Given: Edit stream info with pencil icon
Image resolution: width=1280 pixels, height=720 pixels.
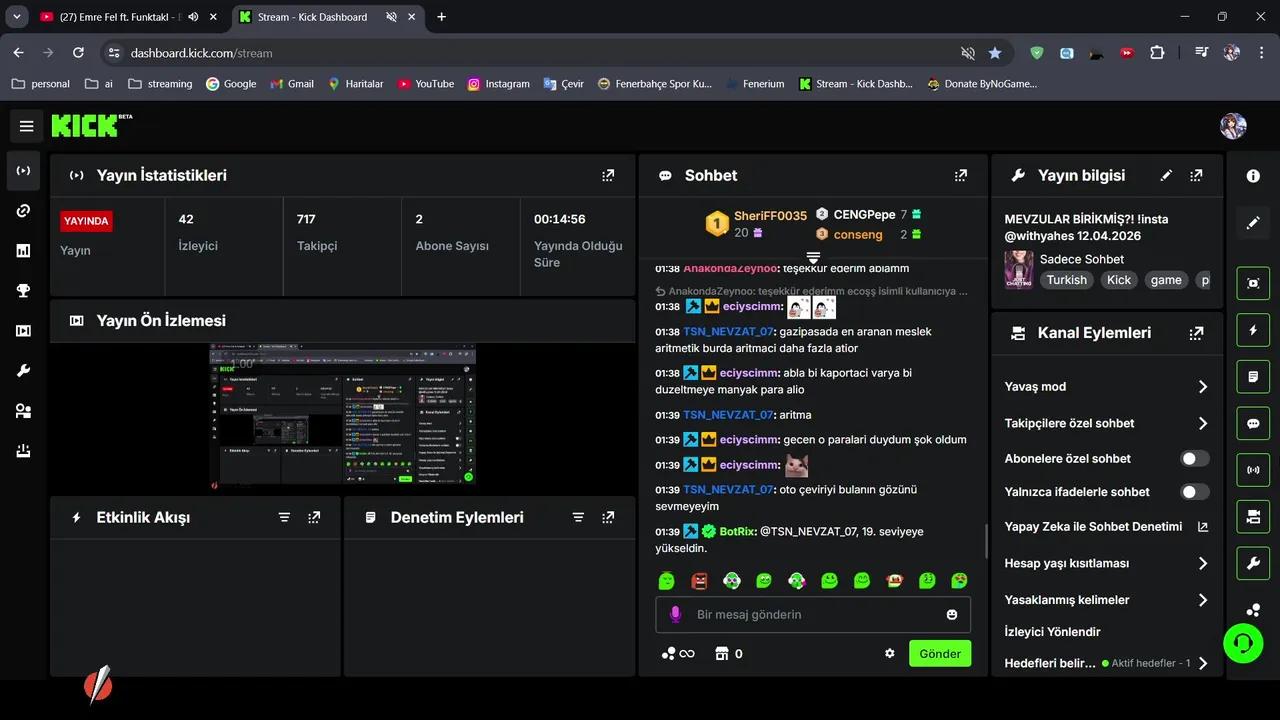Looking at the screenshot, I should (x=1166, y=175).
